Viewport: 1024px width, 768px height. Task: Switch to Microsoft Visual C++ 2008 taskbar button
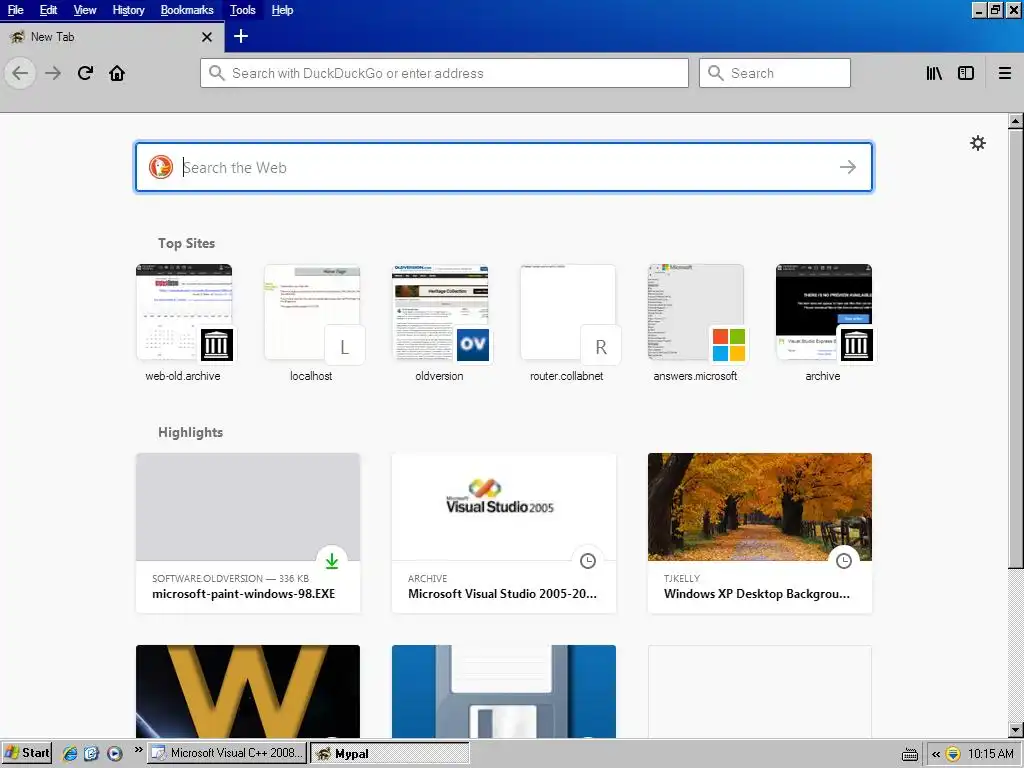click(x=227, y=754)
